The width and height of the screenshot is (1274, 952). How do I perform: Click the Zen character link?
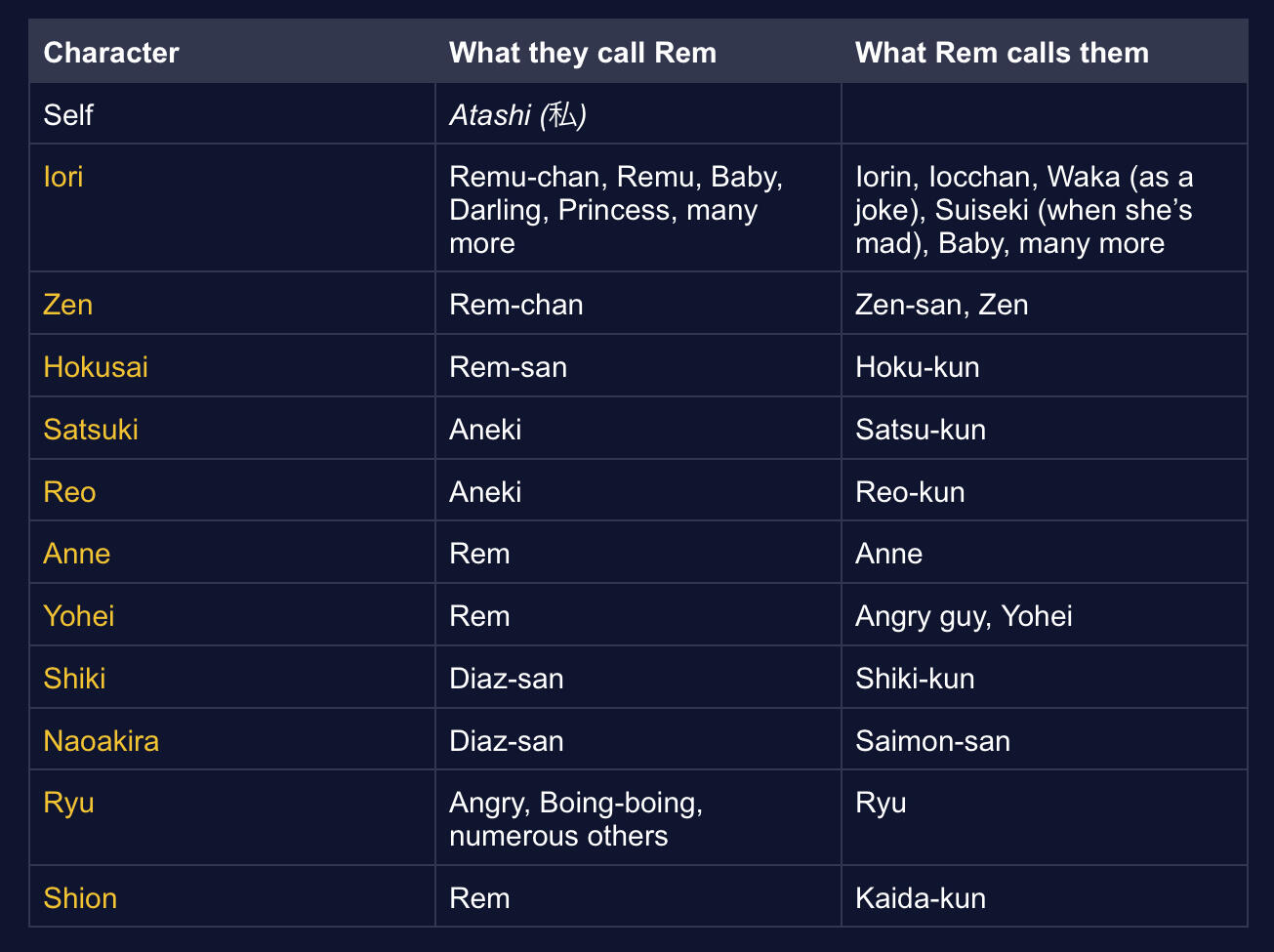tap(68, 305)
